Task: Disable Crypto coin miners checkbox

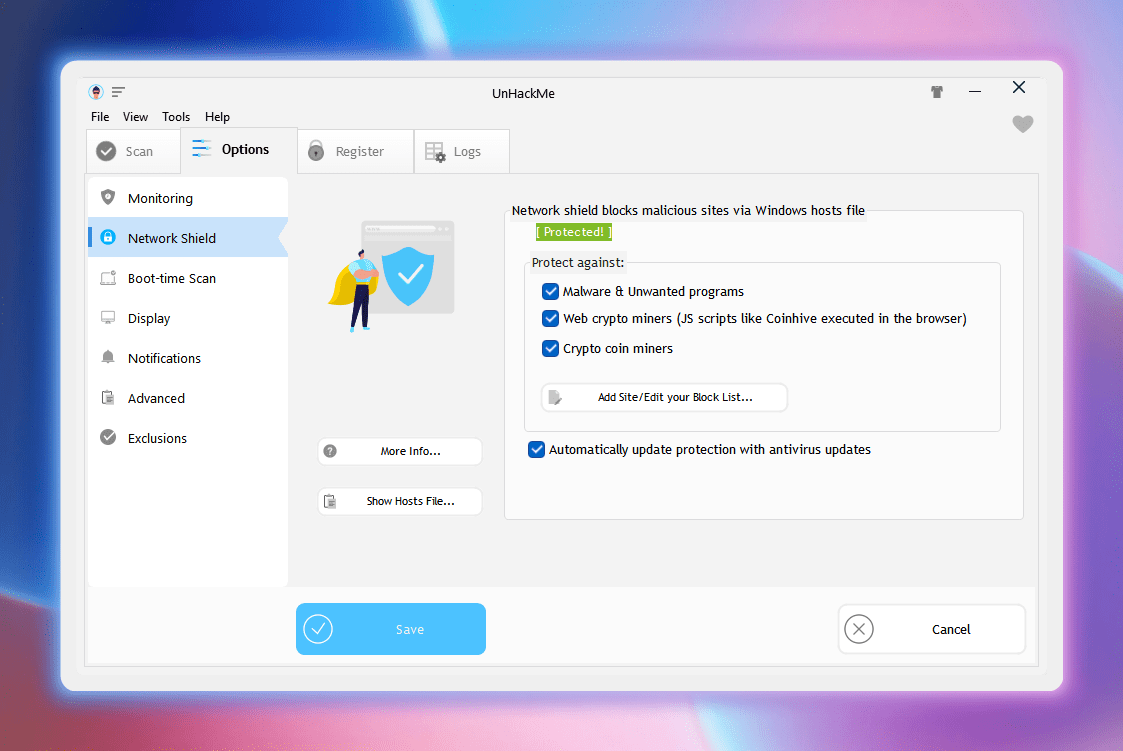Action: point(550,349)
